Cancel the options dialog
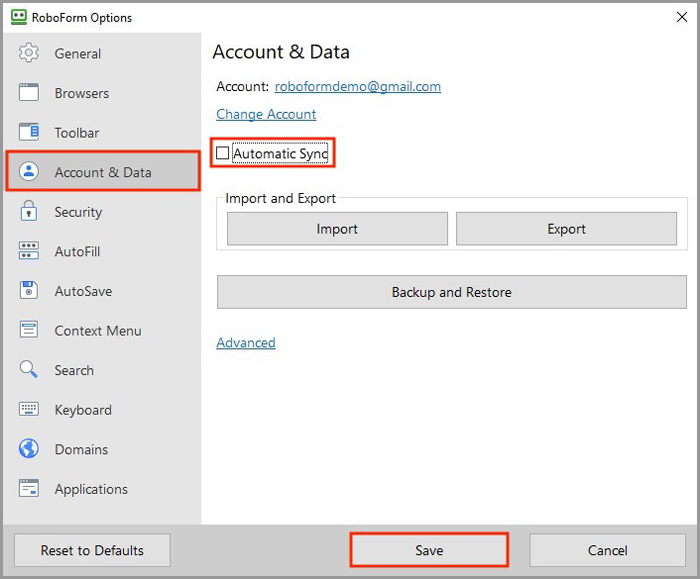This screenshot has height=579, width=700. coord(608,550)
